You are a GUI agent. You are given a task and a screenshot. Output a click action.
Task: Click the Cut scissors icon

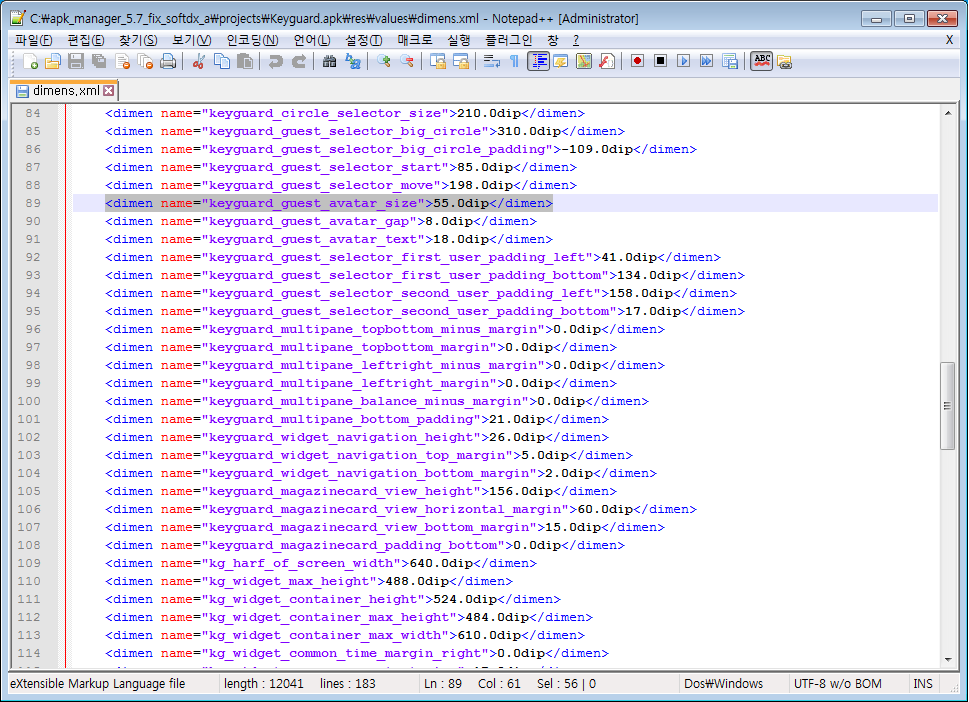click(x=199, y=62)
